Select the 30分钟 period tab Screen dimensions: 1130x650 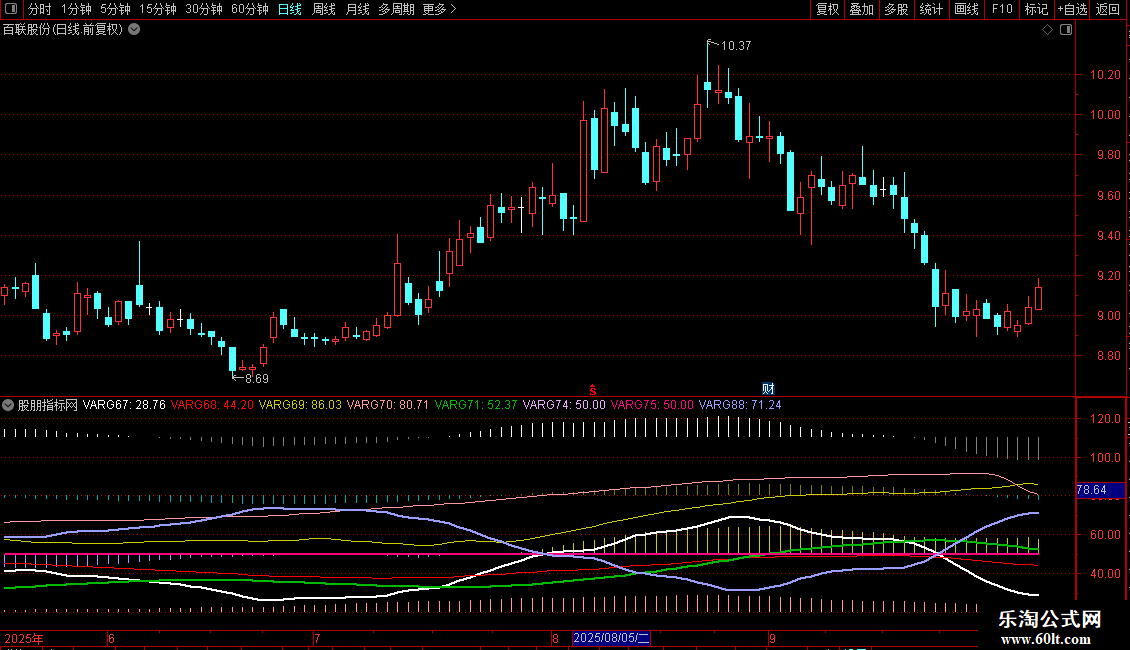point(203,9)
